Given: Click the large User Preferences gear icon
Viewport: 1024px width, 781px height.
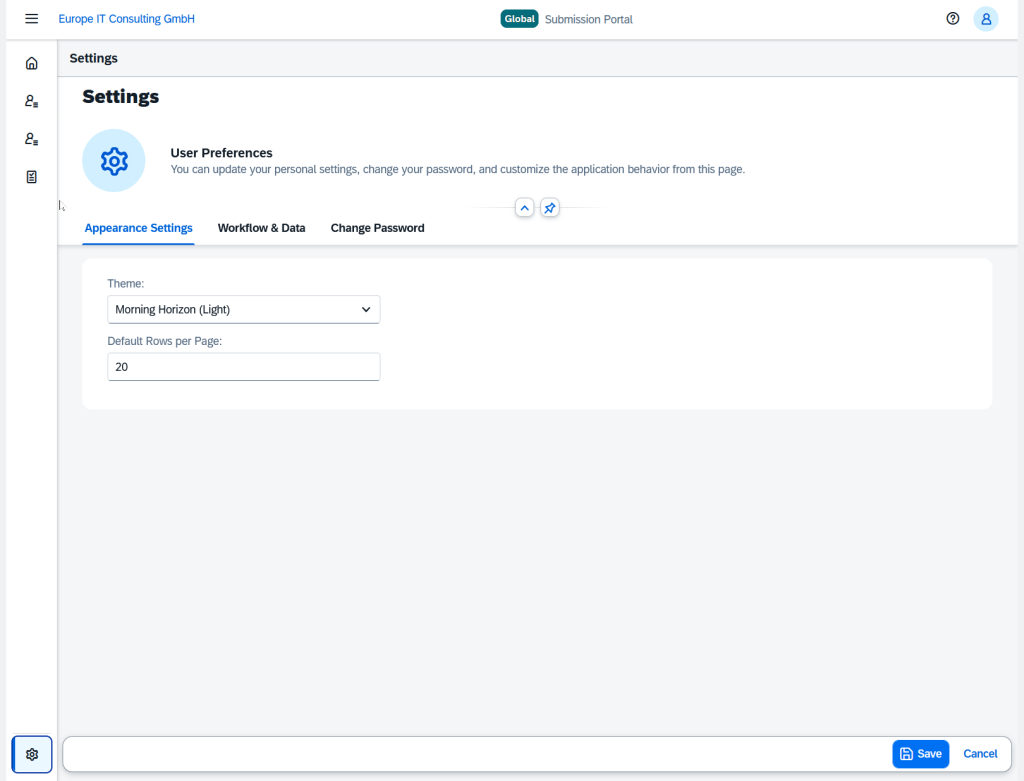Looking at the screenshot, I should [114, 160].
